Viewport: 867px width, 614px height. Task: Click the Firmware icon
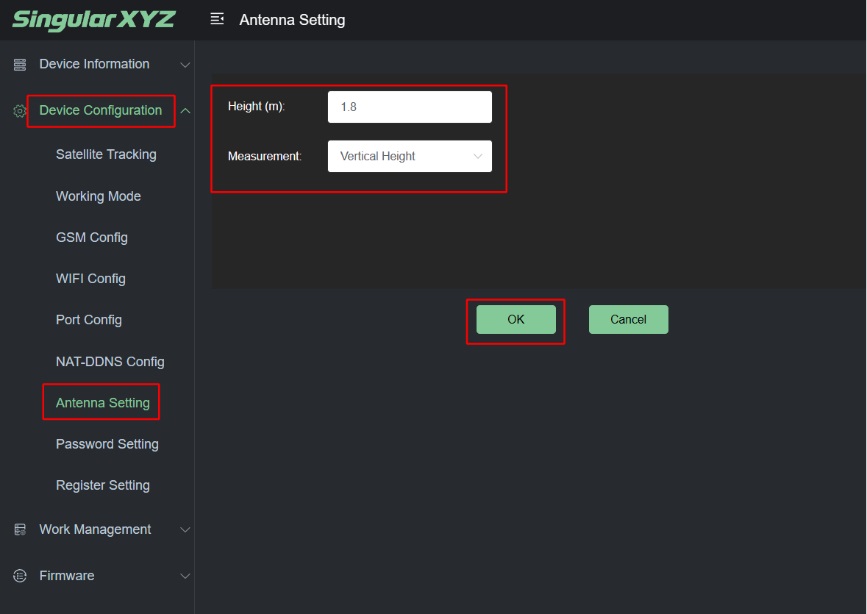(19, 576)
